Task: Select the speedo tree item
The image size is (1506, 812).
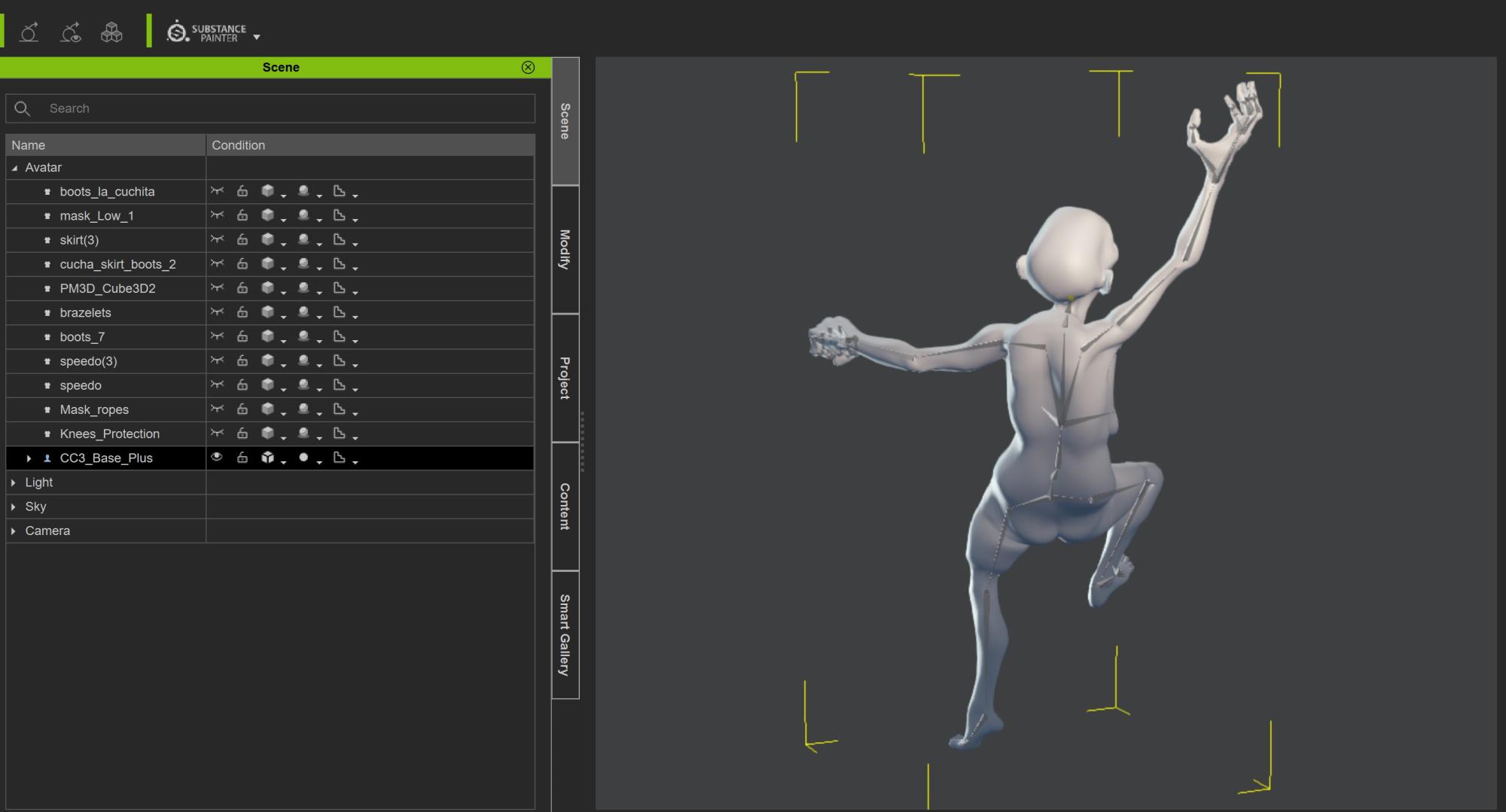Action: (x=81, y=385)
